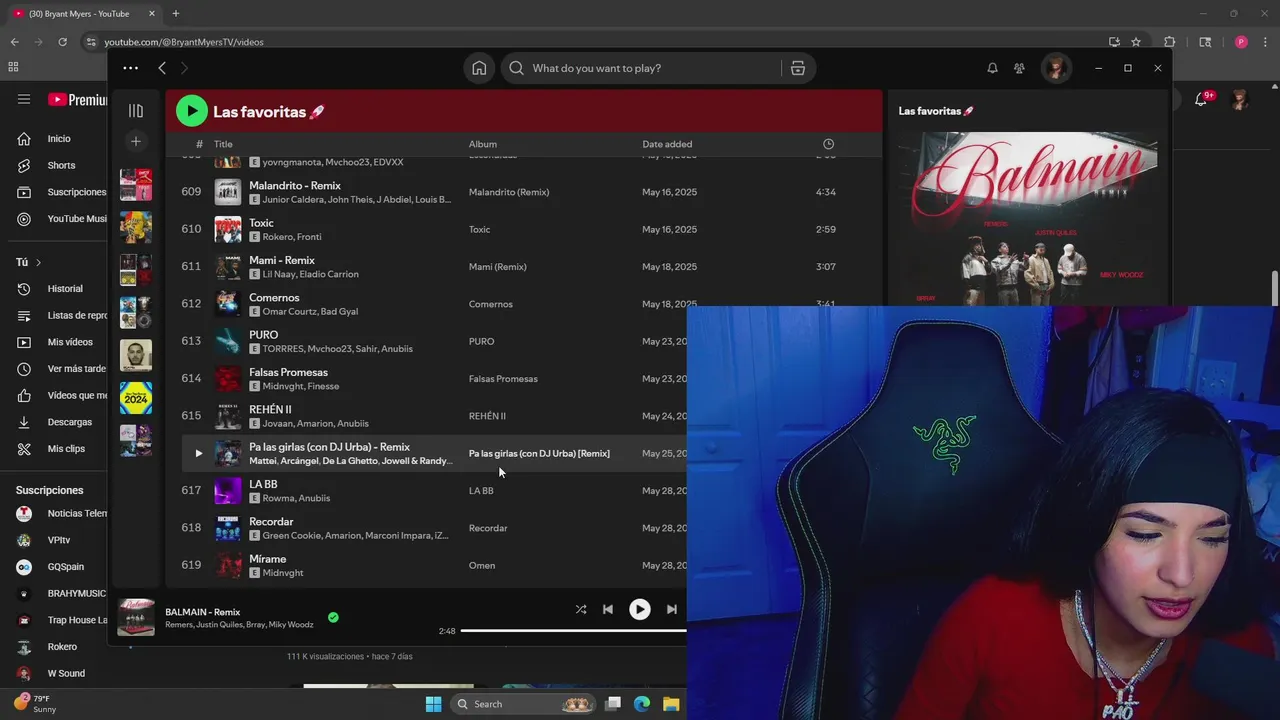Sort tracks by Title column header

click(223, 144)
